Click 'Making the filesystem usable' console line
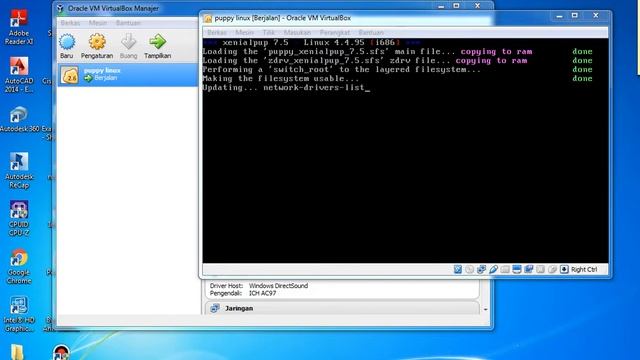 [281, 78]
